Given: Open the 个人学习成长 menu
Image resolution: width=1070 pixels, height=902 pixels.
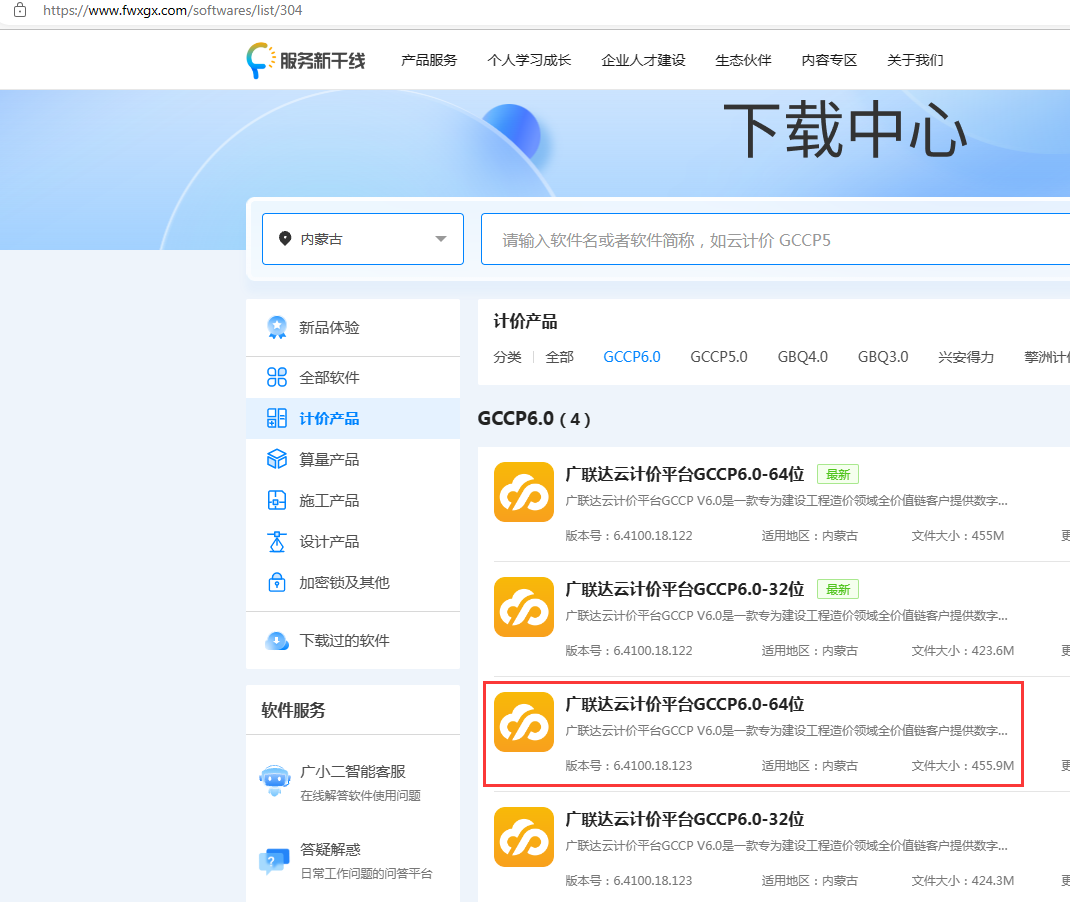Looking at the screenshot, I should 529,60.
